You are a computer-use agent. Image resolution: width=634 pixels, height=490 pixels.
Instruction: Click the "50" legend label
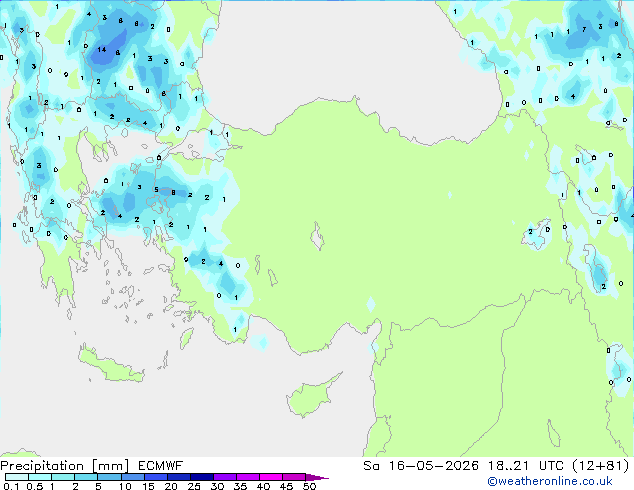309,486
